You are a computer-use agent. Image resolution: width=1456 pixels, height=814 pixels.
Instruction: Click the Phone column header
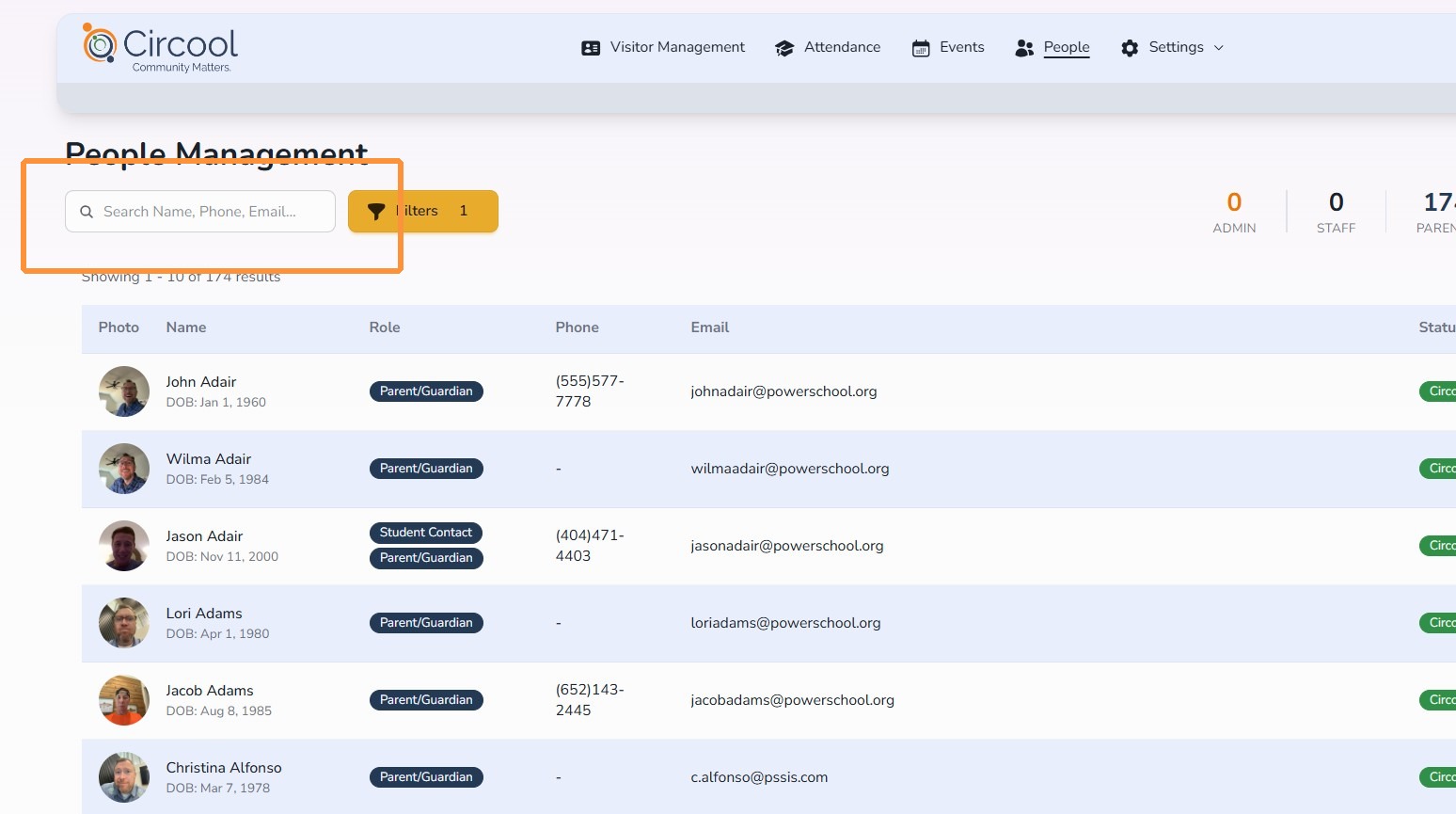pyautogui.click(x=577, y=327)
